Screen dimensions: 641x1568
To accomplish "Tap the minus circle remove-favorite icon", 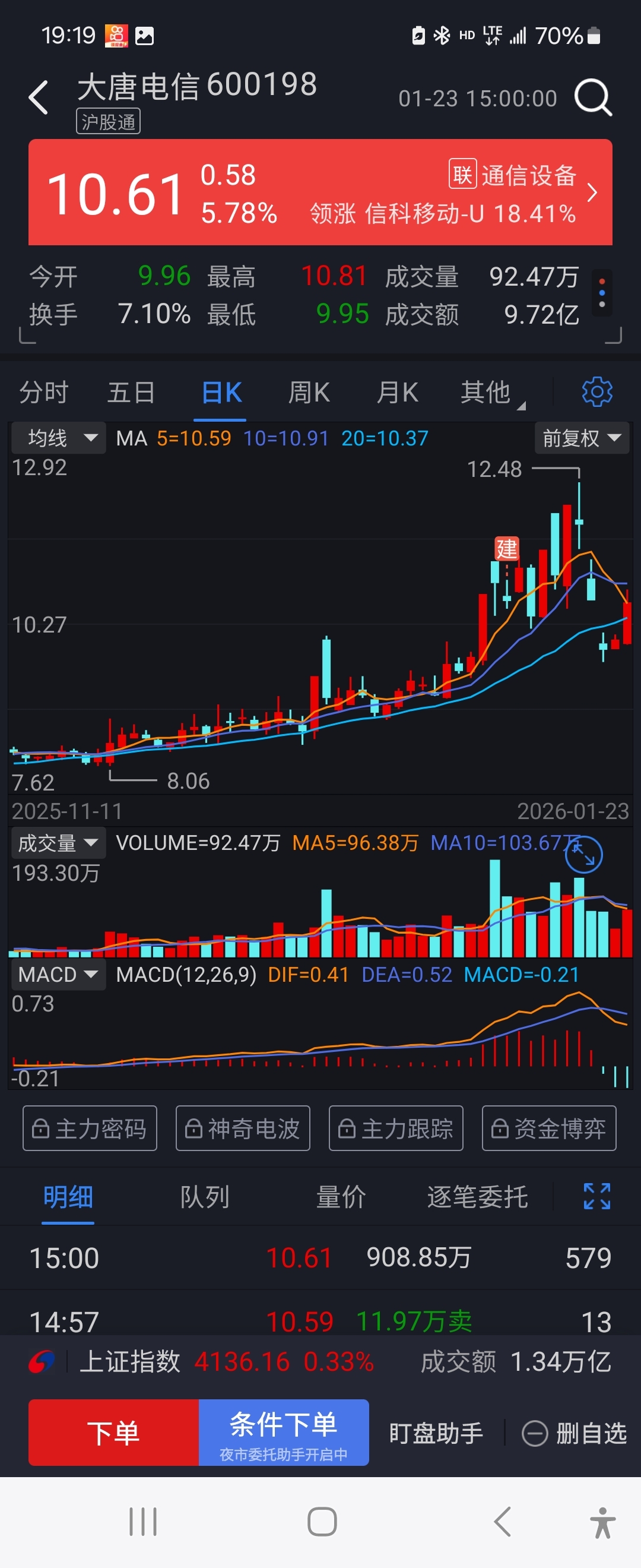I will (x=535, y=1433).
